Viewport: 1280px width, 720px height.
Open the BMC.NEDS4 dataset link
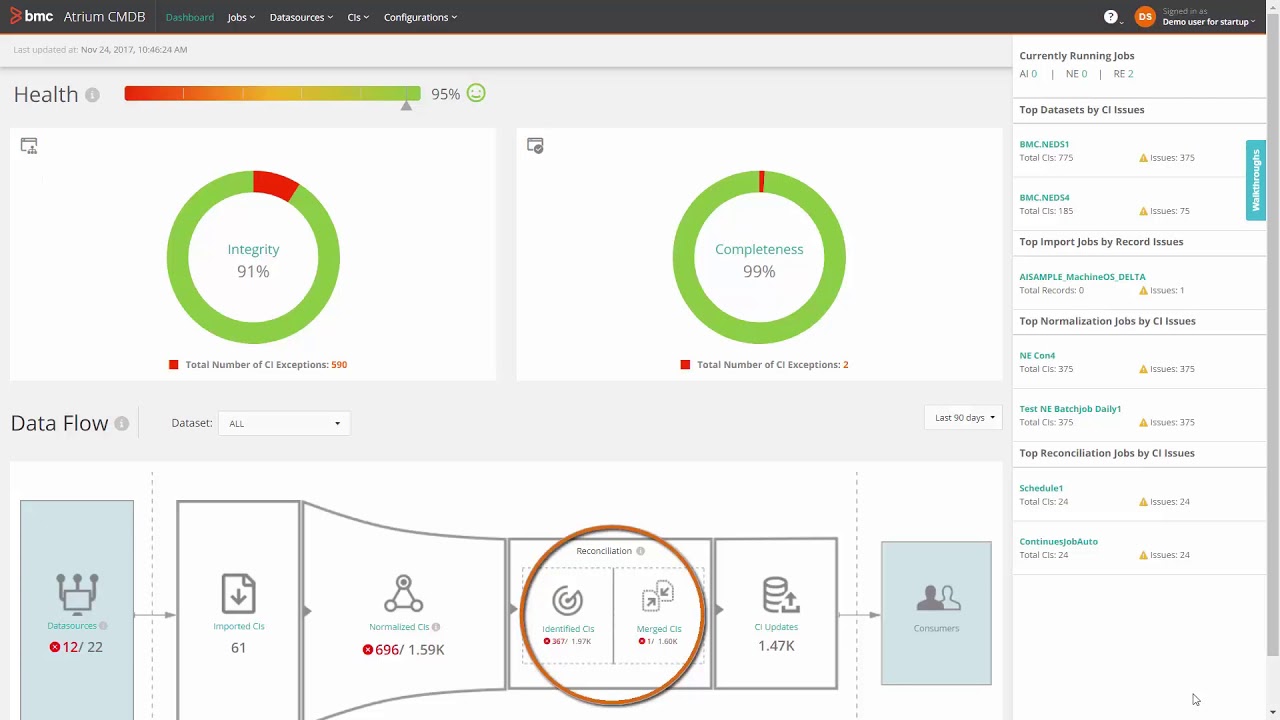click(1044, 197)
